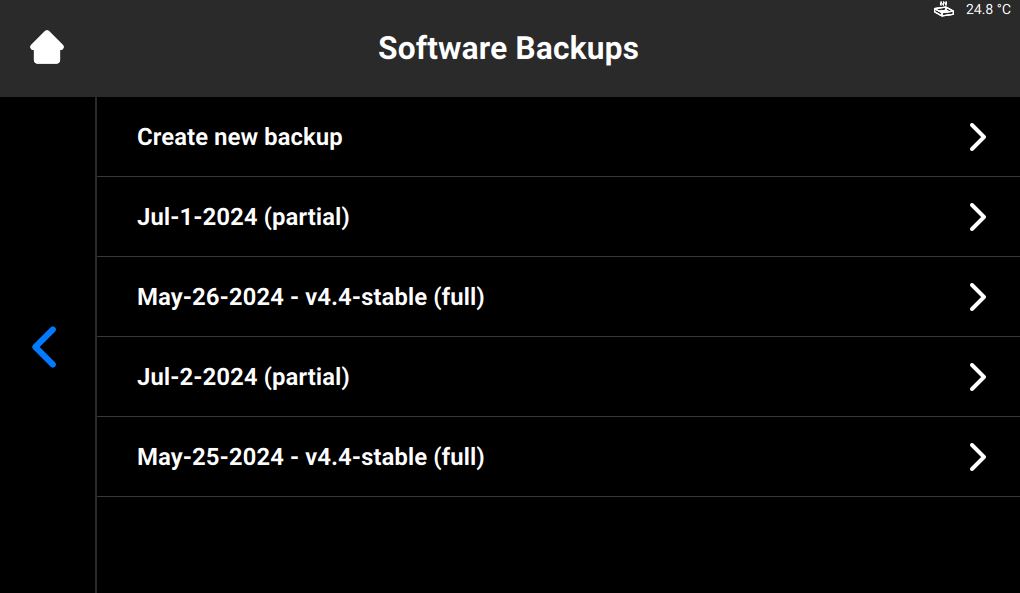Click the word backup in Create new backup

303,137
